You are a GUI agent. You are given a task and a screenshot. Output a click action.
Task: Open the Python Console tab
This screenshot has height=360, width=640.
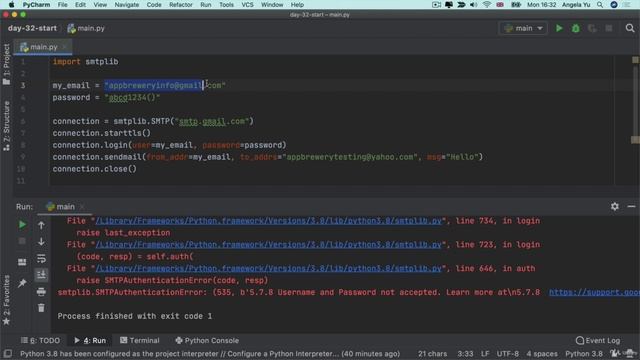(x=207, y=340)
